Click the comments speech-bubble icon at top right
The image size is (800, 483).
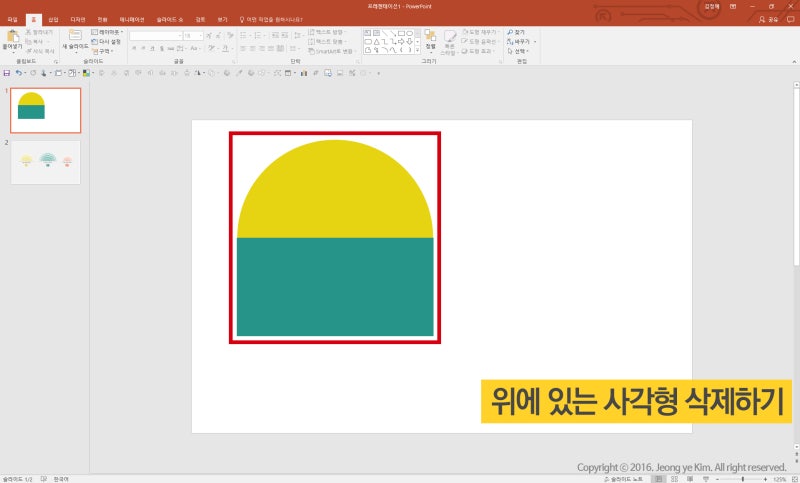(789, 19)
